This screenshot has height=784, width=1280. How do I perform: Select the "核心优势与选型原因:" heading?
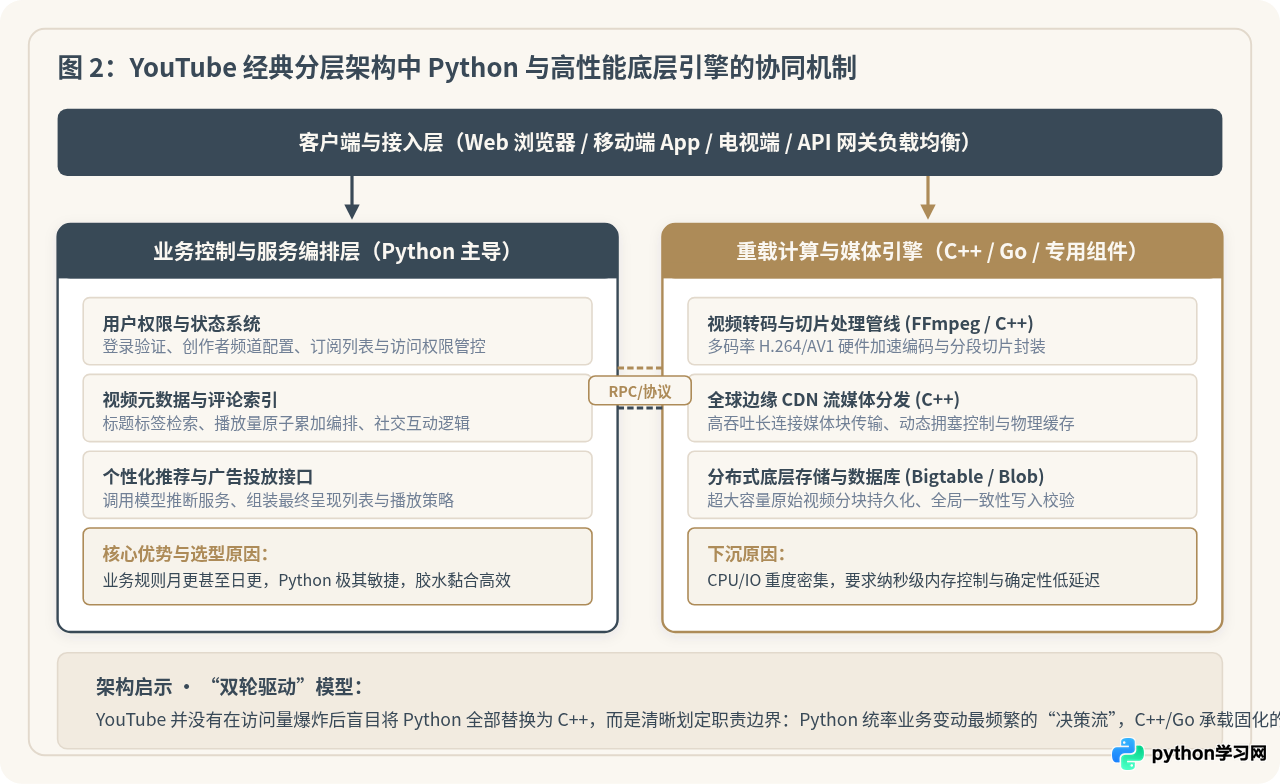(185, 554)
